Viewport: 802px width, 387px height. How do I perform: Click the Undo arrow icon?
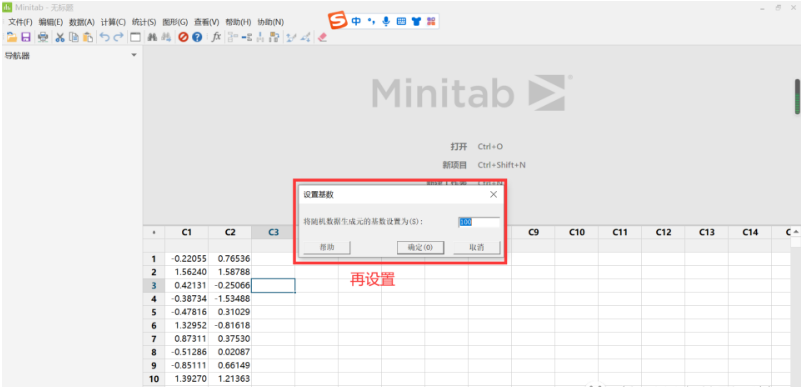pyautogui.click(x=104, y=37)
